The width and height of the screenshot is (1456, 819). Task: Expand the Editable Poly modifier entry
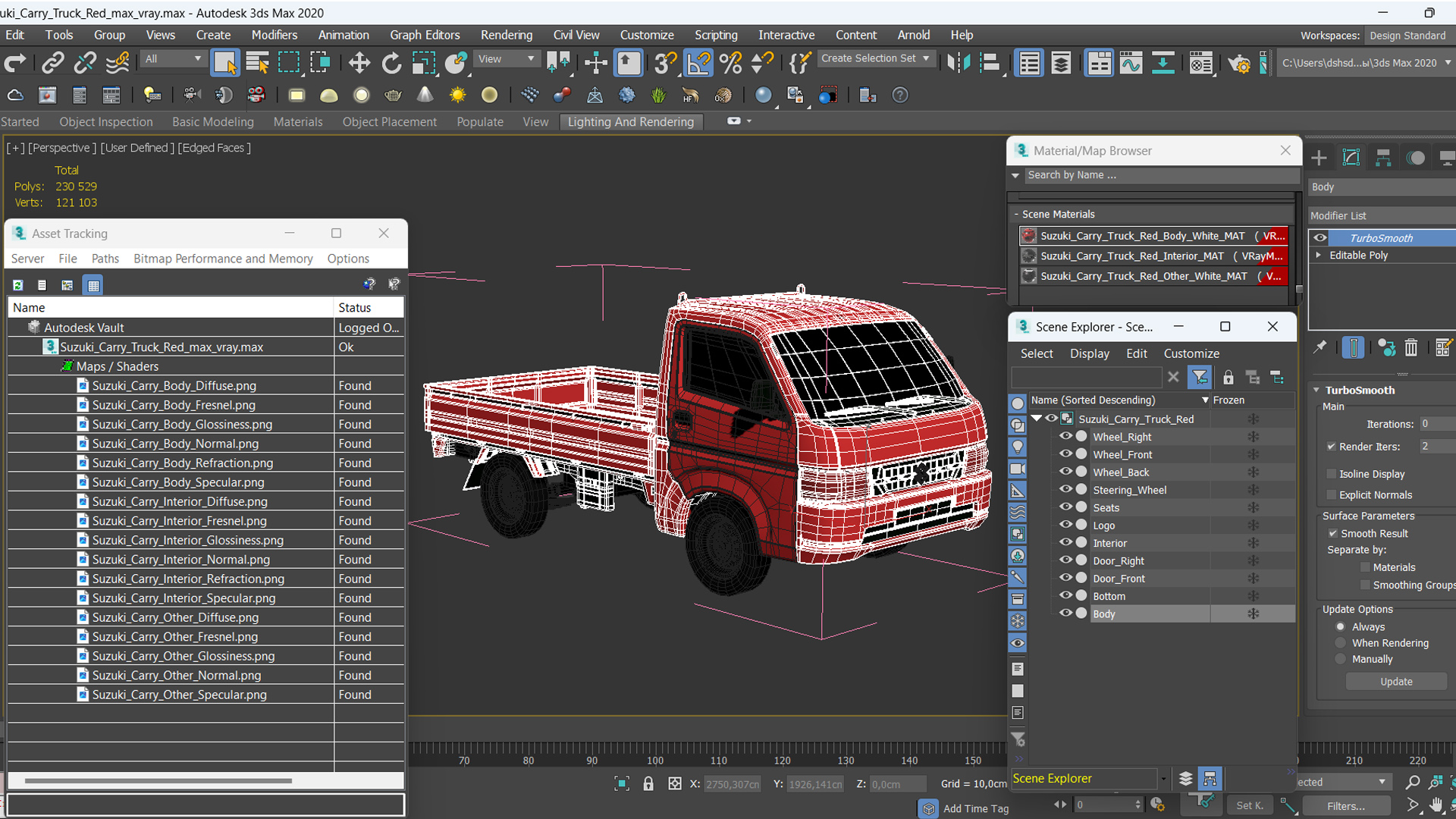1319,255
